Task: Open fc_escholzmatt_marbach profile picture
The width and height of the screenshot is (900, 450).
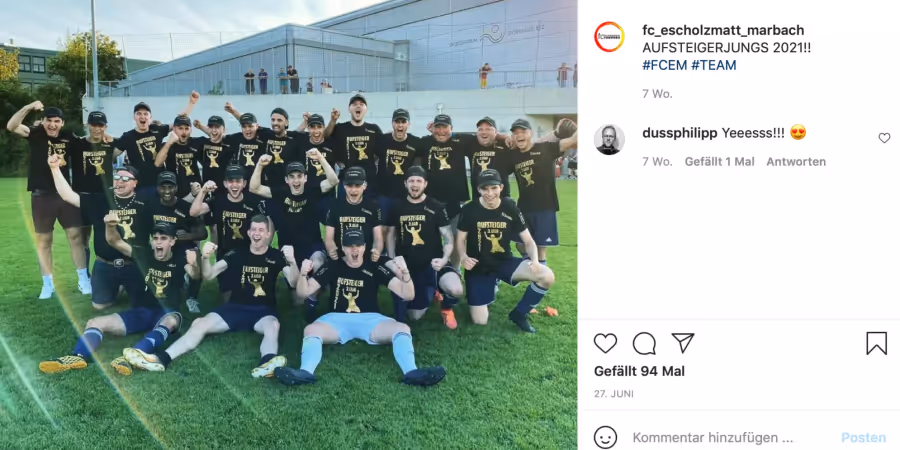Action: pyautogui.click(x=609, y=37)
